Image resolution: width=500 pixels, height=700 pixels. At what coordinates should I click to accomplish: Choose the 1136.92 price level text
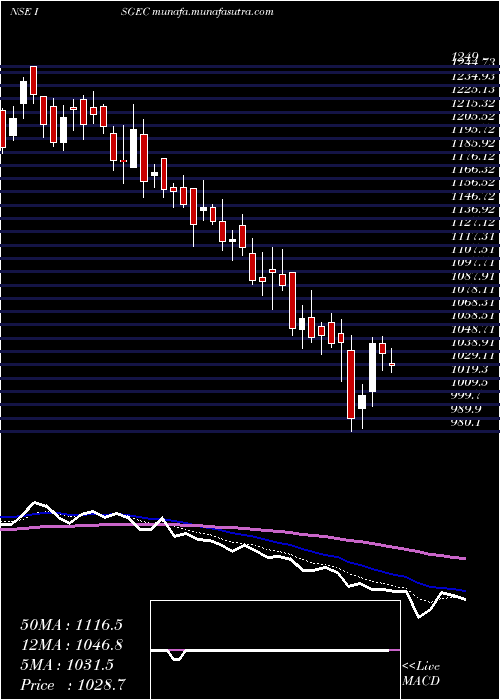pyautogui.click(x=473, y=210)
